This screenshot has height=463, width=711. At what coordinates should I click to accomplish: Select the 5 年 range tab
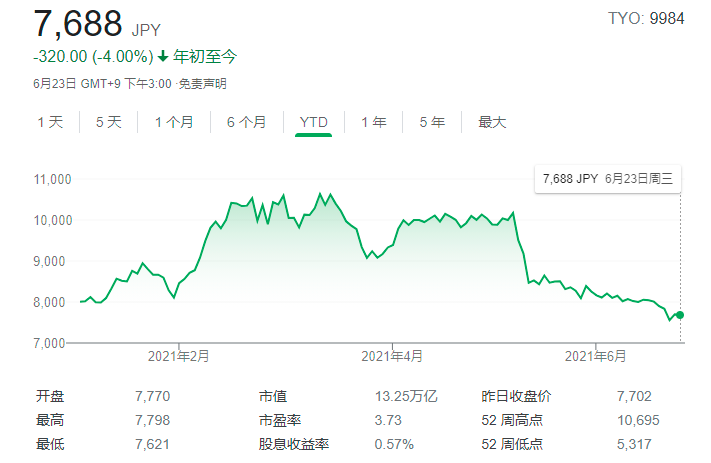432,122
